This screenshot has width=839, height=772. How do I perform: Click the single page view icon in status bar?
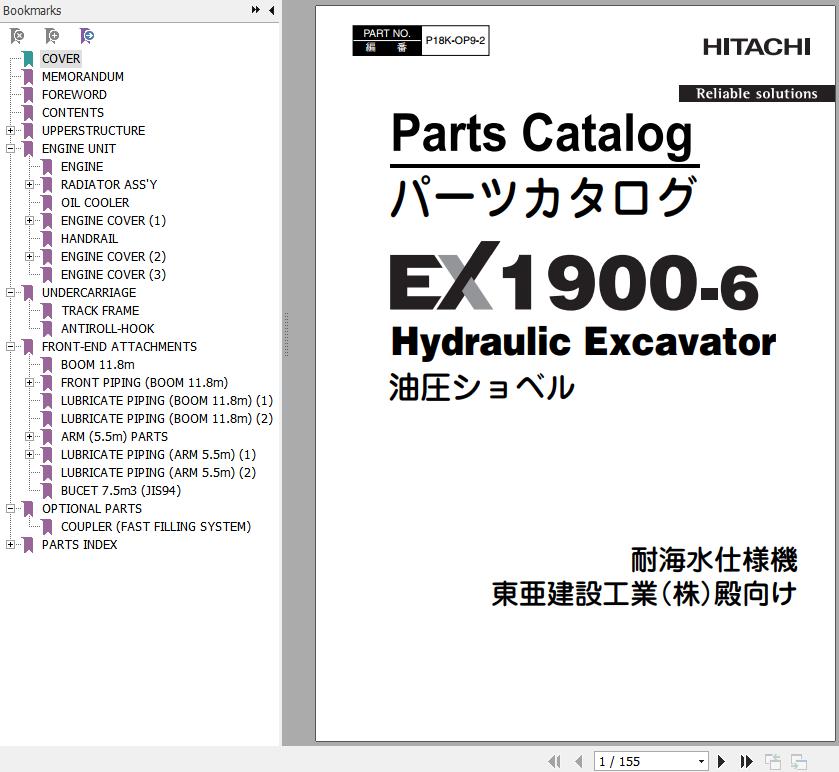pos(773,761)
